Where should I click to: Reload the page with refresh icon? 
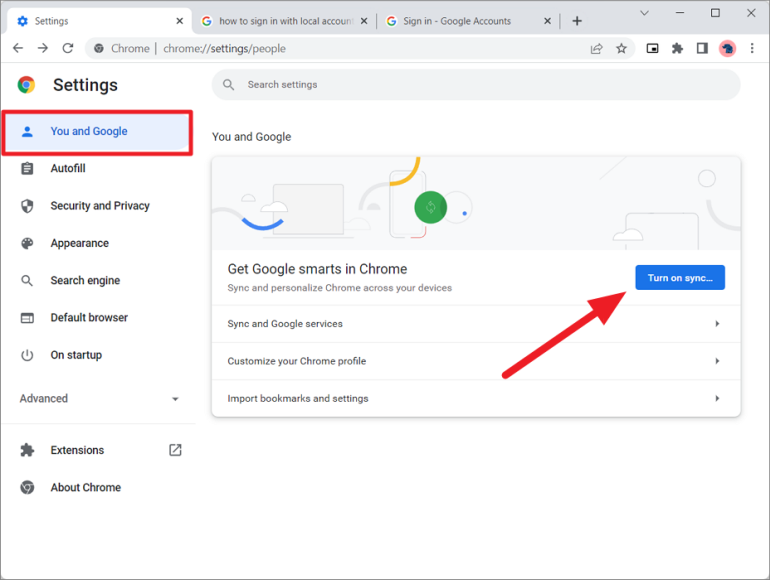pyautogui.click(x=68, y=48)
